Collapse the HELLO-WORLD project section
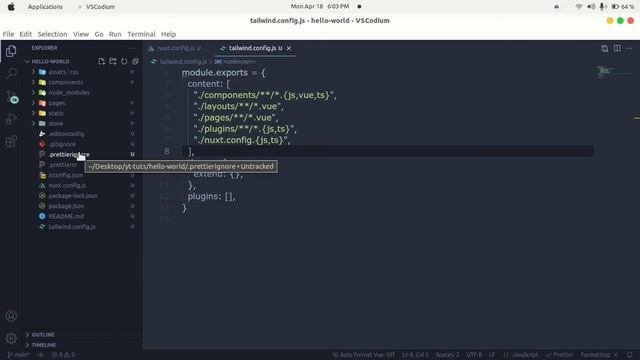640x360 pixels. click(50, 61)
